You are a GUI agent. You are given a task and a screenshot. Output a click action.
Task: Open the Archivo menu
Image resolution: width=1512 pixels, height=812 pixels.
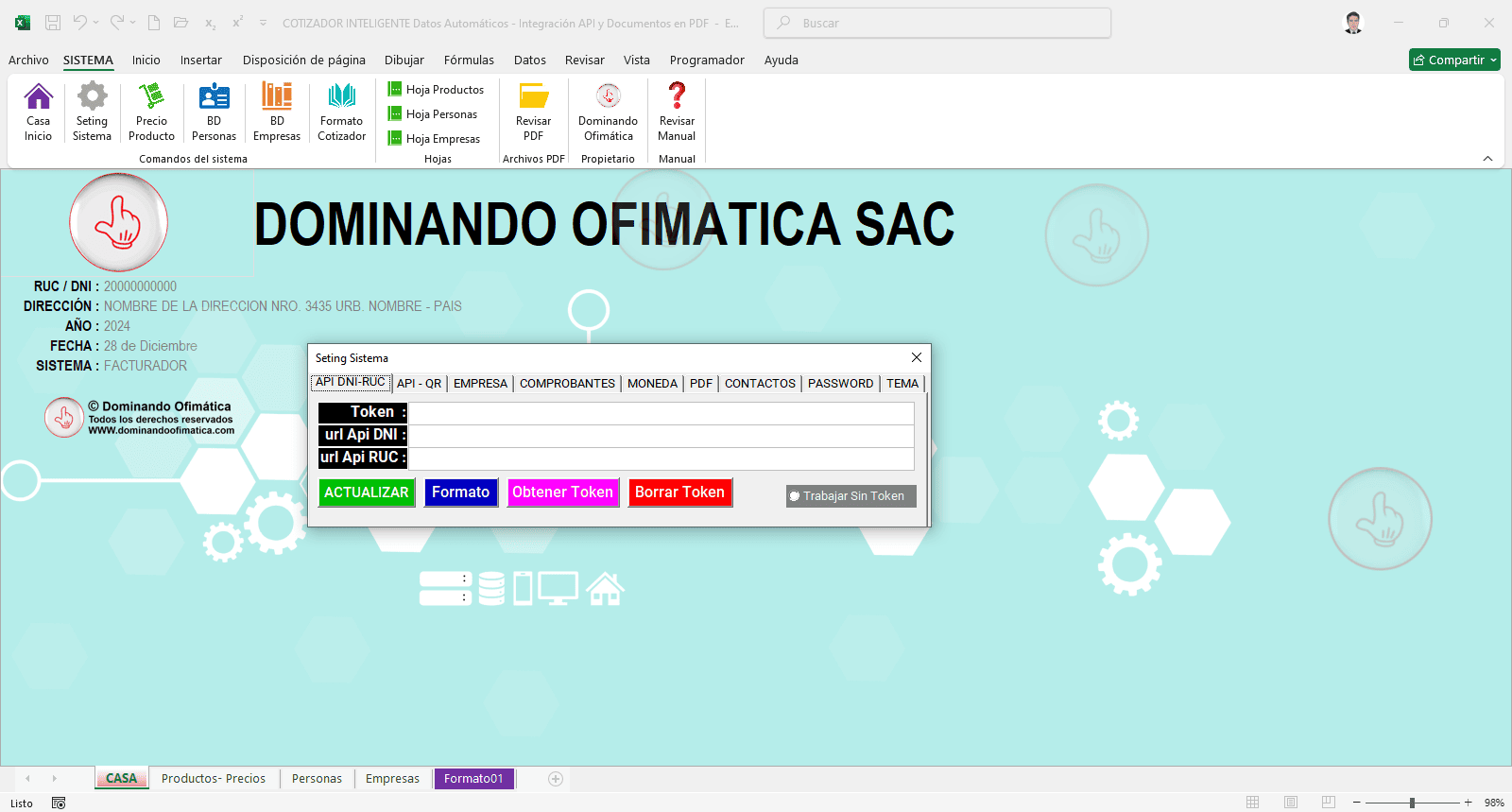click(x=28, y=60)
